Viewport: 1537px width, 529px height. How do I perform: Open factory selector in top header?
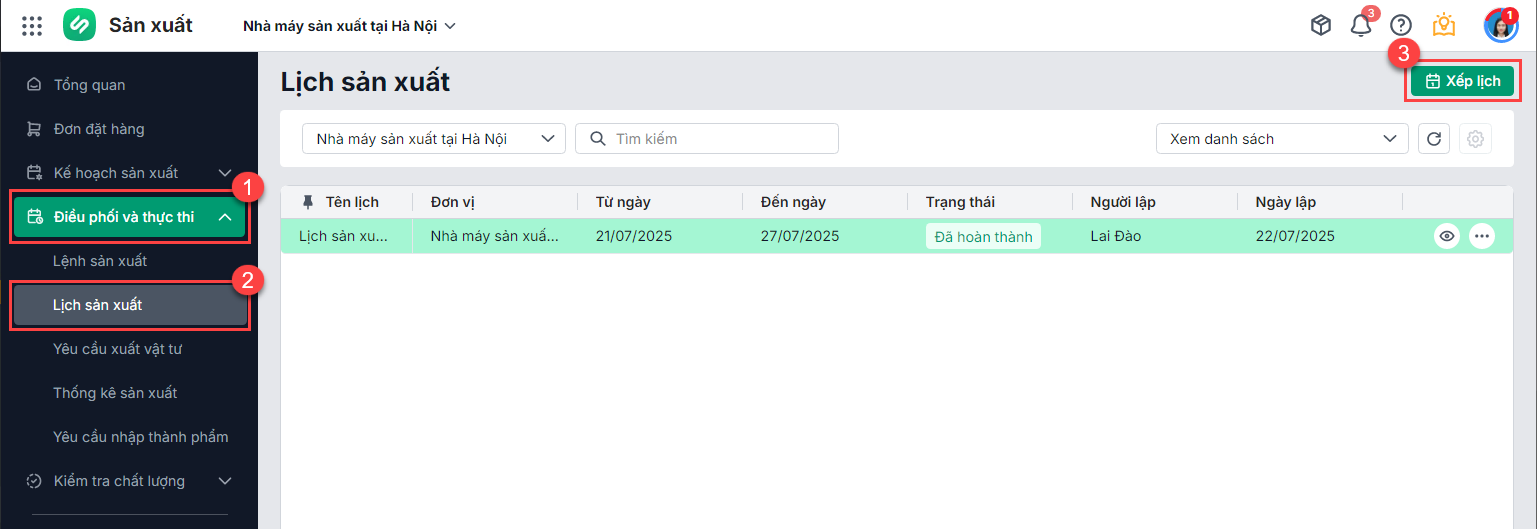click(x=349, y=26)
